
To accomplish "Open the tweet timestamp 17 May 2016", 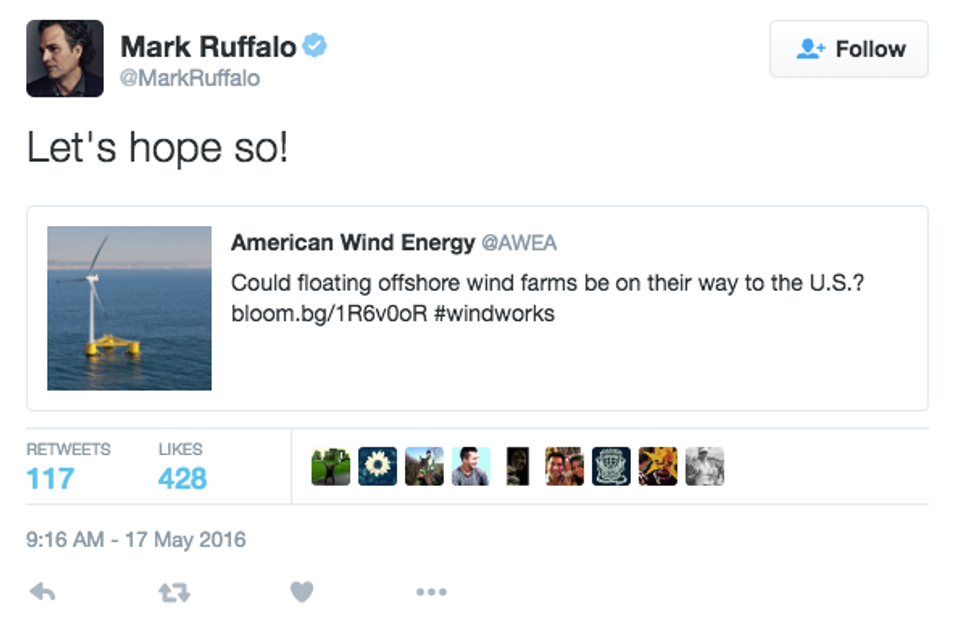I will point(136,540).
